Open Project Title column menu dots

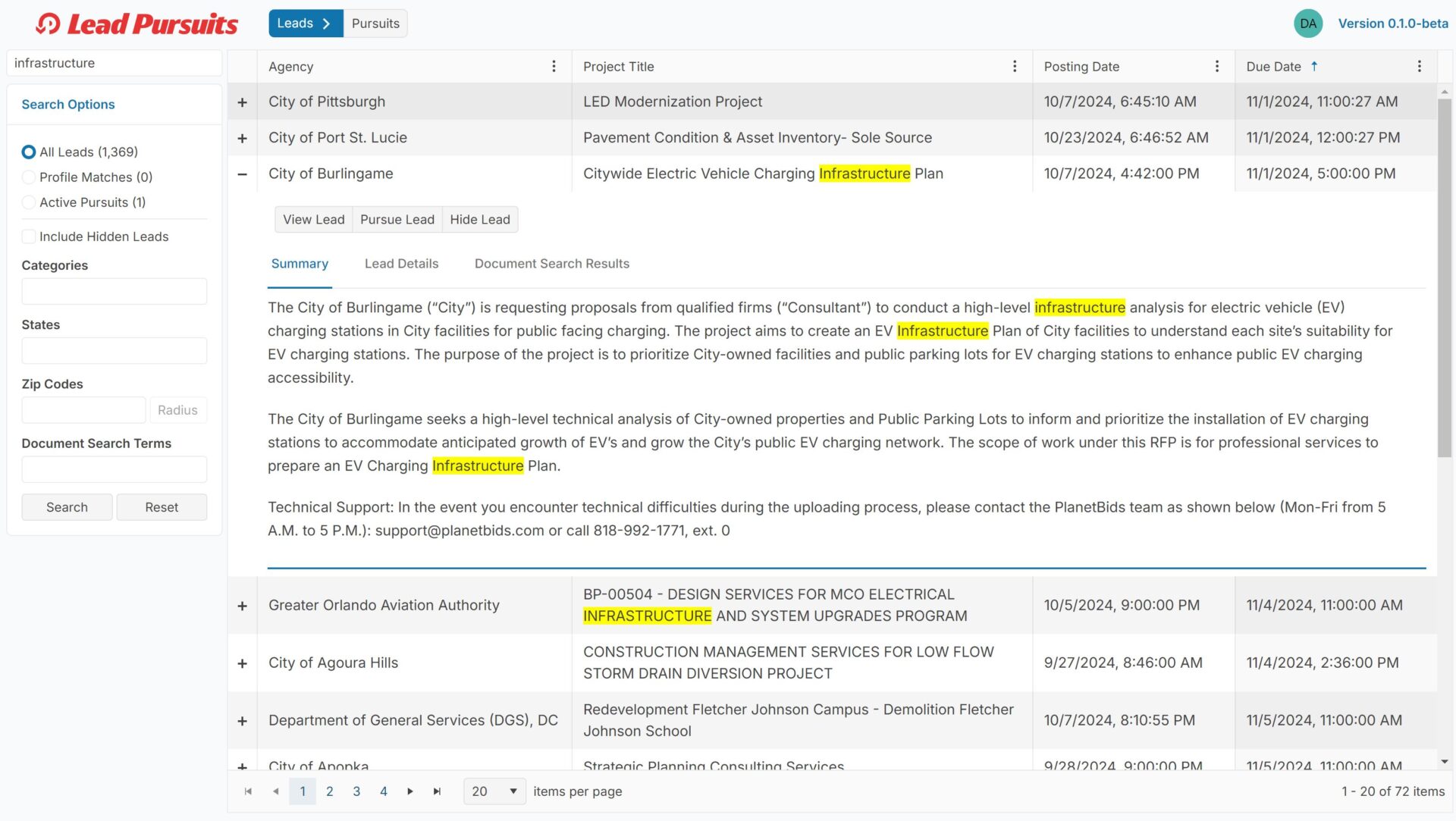point(1015,67)
